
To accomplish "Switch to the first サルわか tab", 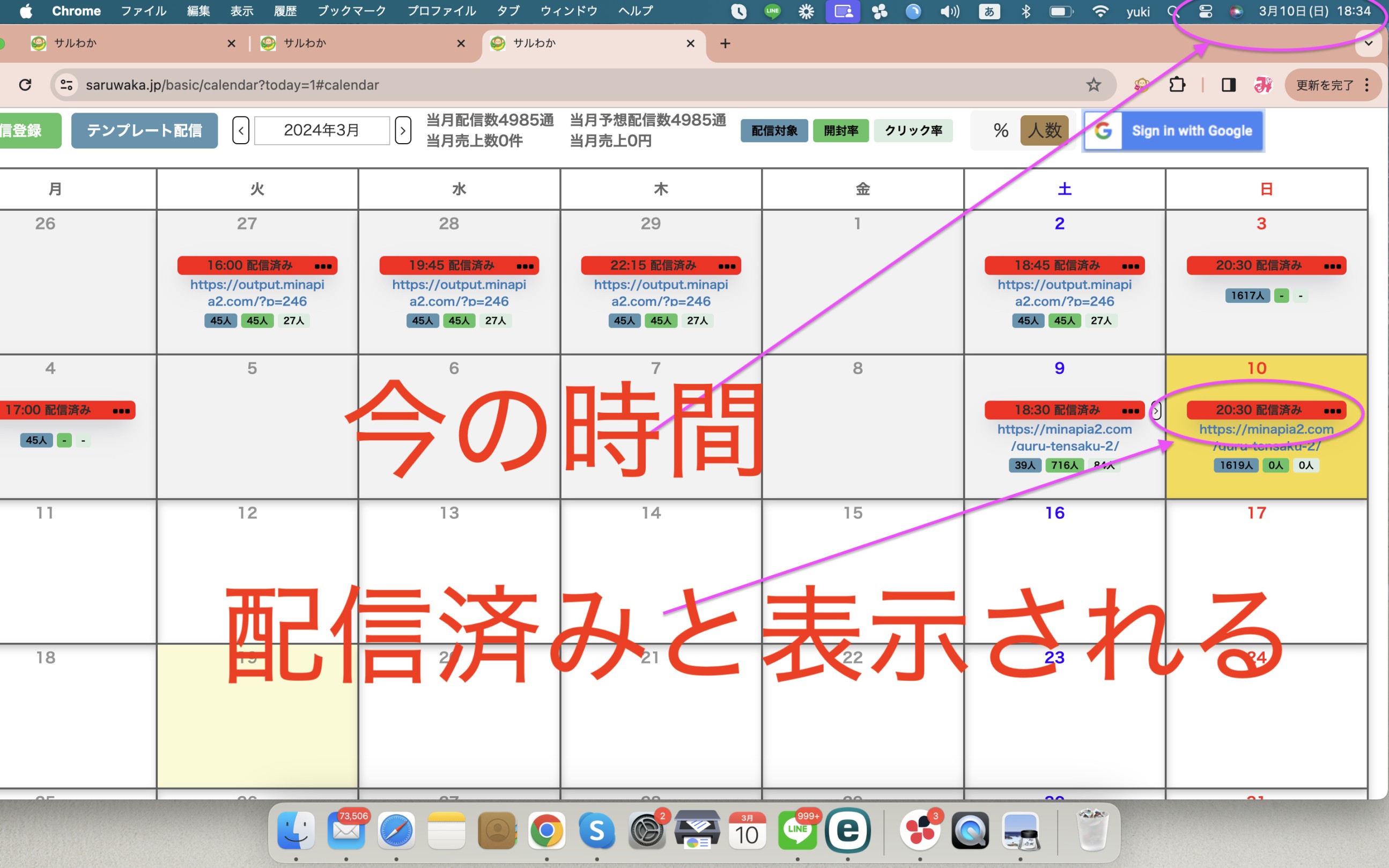I will point(132,43).
